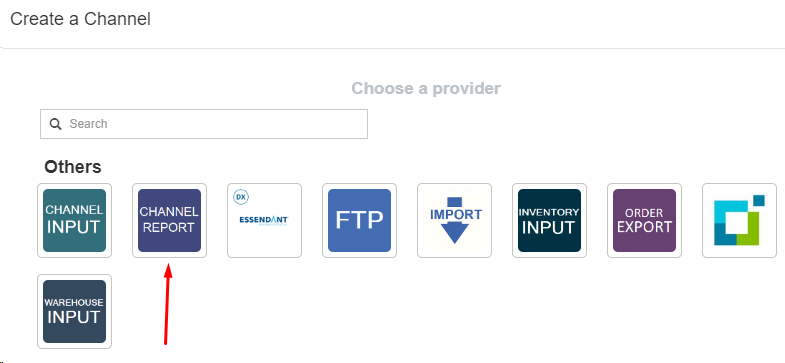Click the Create a Channel title

(81, 19)
